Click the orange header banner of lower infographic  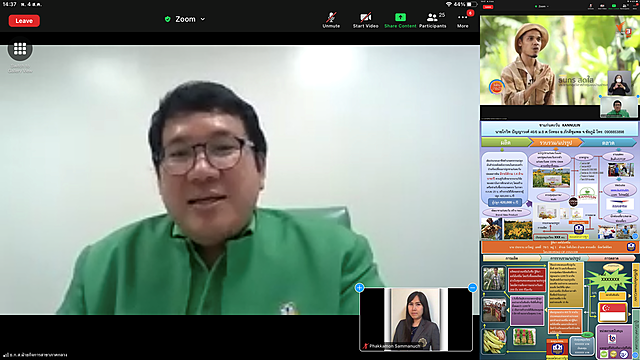point(559,247)
